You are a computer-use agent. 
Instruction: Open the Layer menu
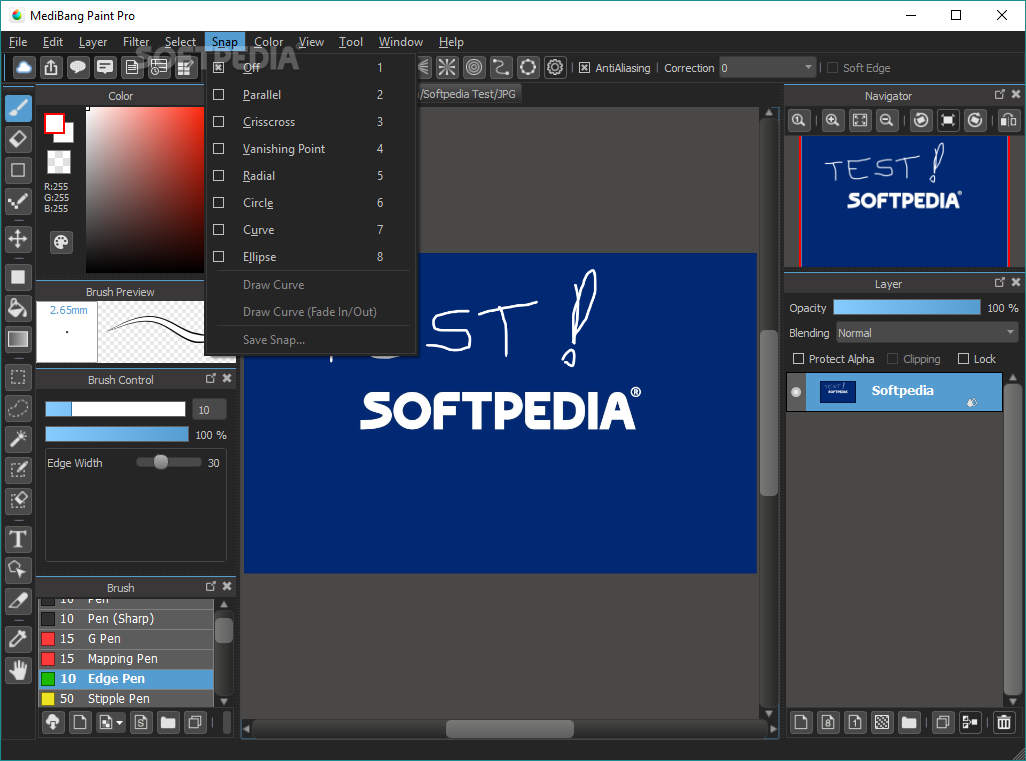(x=93, y=42)
